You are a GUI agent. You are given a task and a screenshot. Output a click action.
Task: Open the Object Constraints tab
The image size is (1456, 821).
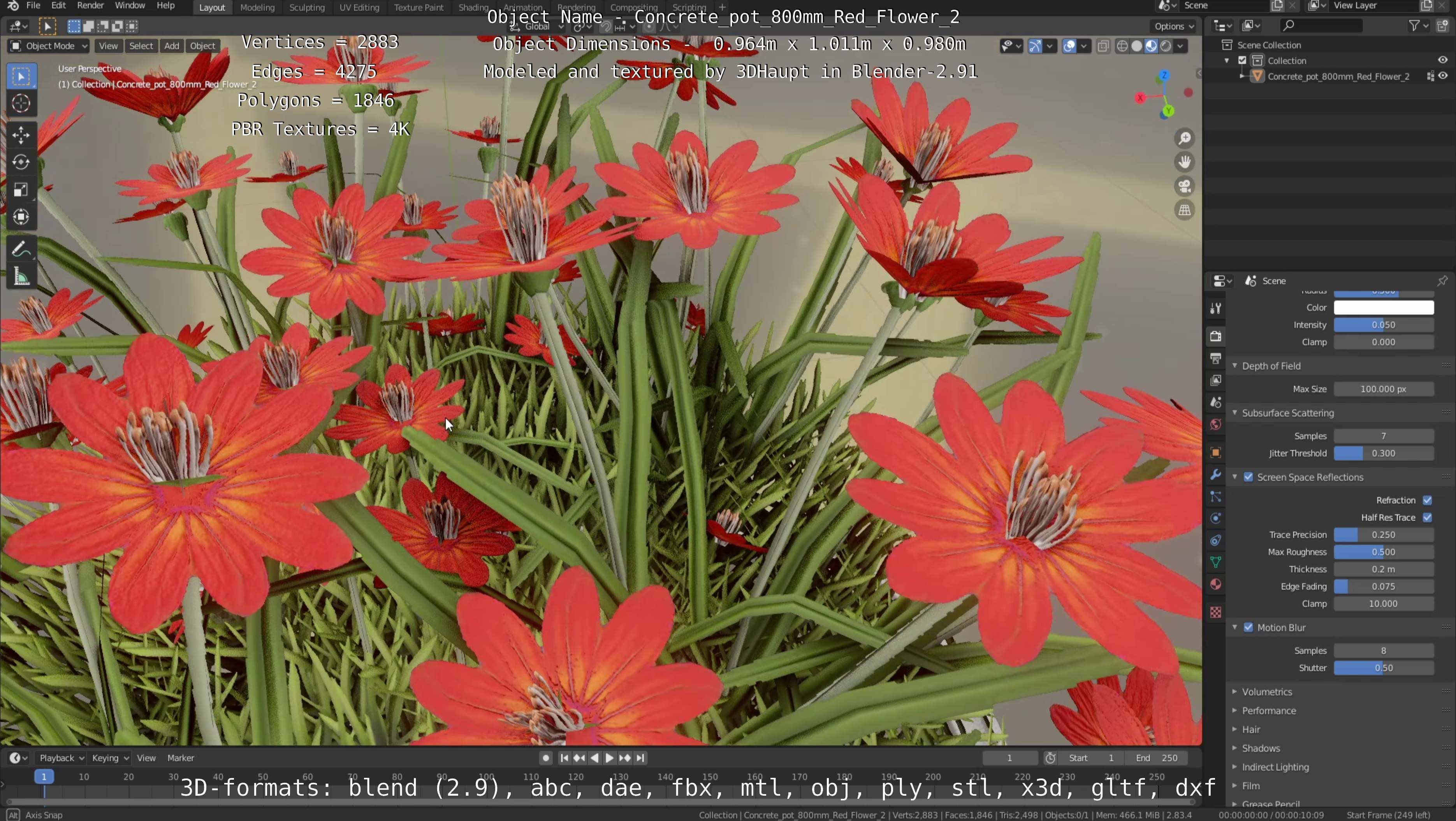[1216, 541]
